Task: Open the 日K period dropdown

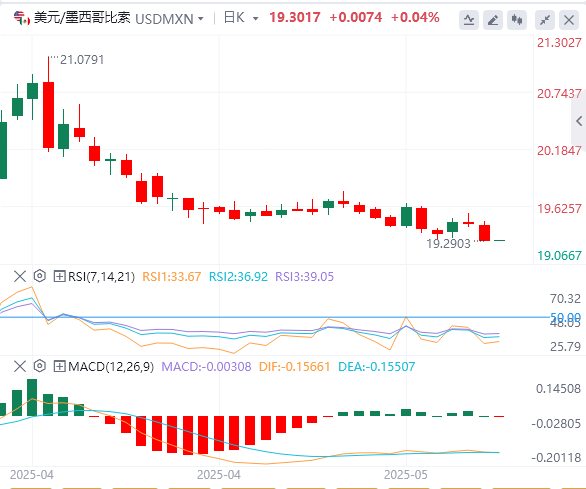Action: click(x=241, y=18)
